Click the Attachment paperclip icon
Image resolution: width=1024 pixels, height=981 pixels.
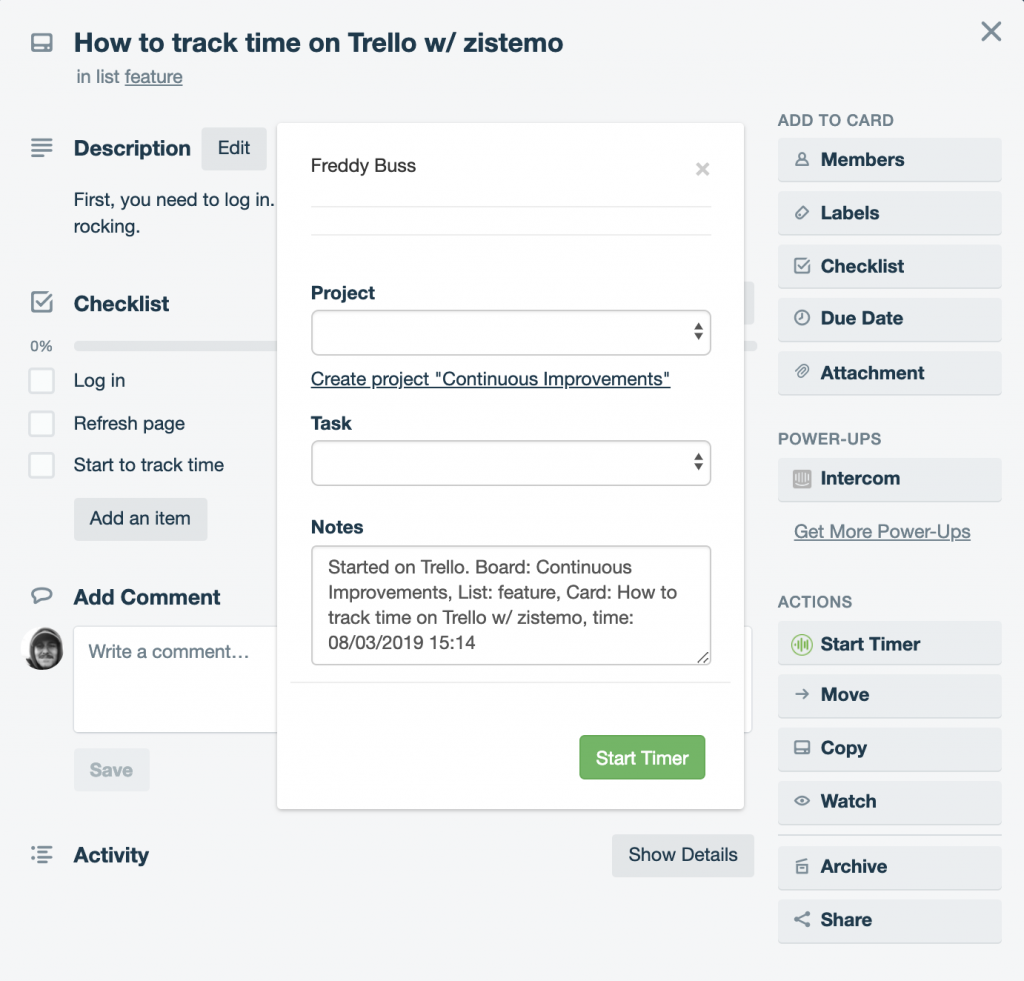[x=803, y=373]
